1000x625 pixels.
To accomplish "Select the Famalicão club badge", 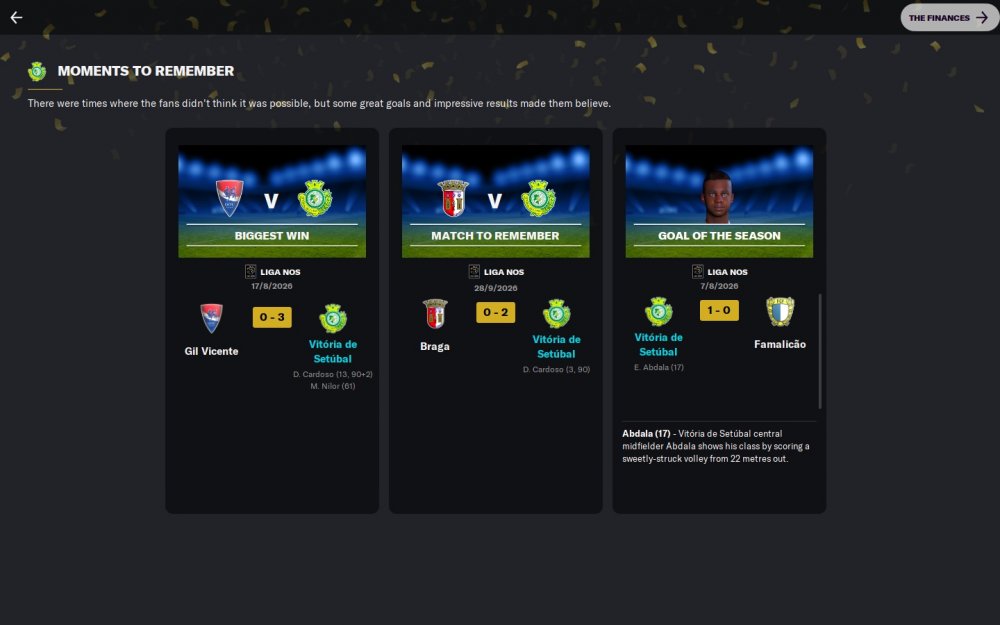I will pos(780,311).
